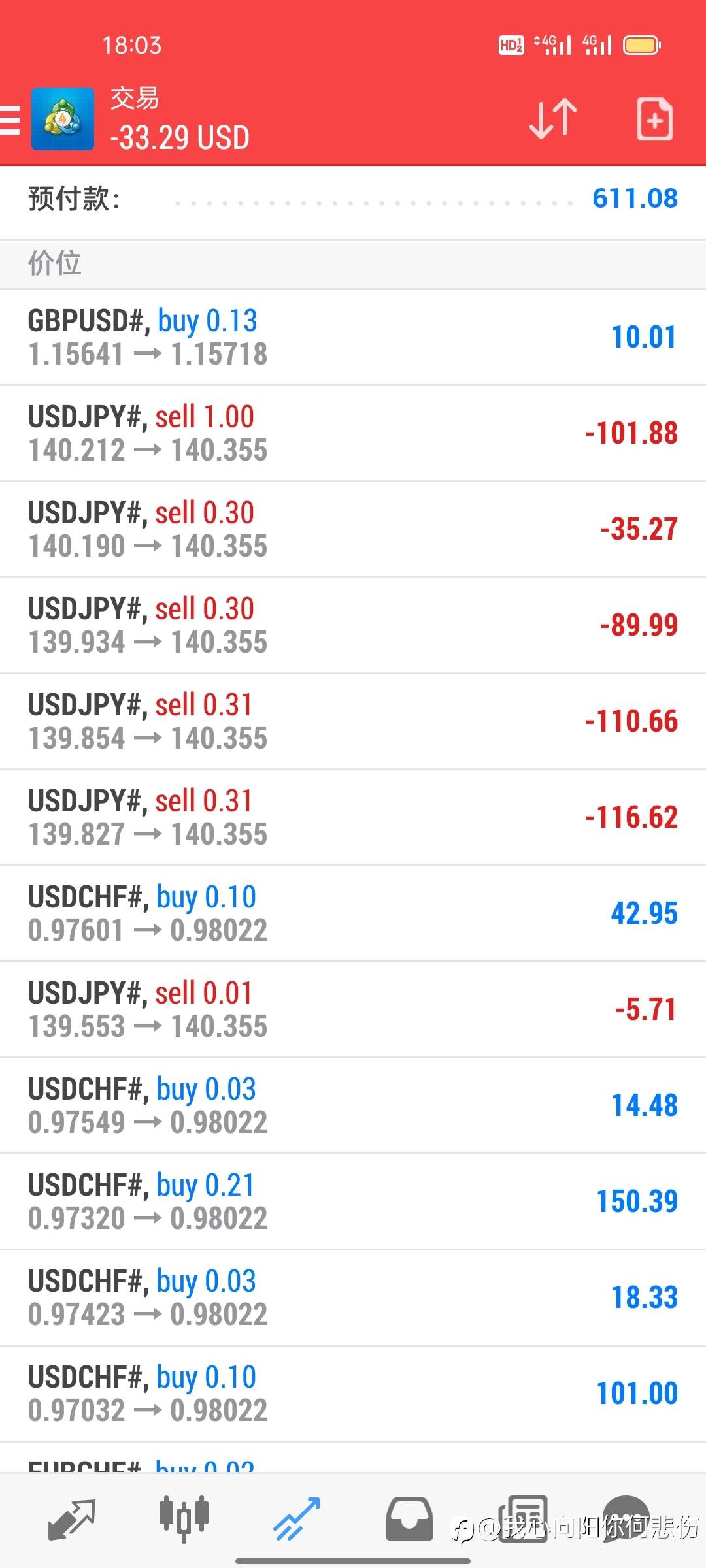Open the USDCHF# position with 101.00 profit
This screenshot has height=1568, width=706.
(353, 1394)
